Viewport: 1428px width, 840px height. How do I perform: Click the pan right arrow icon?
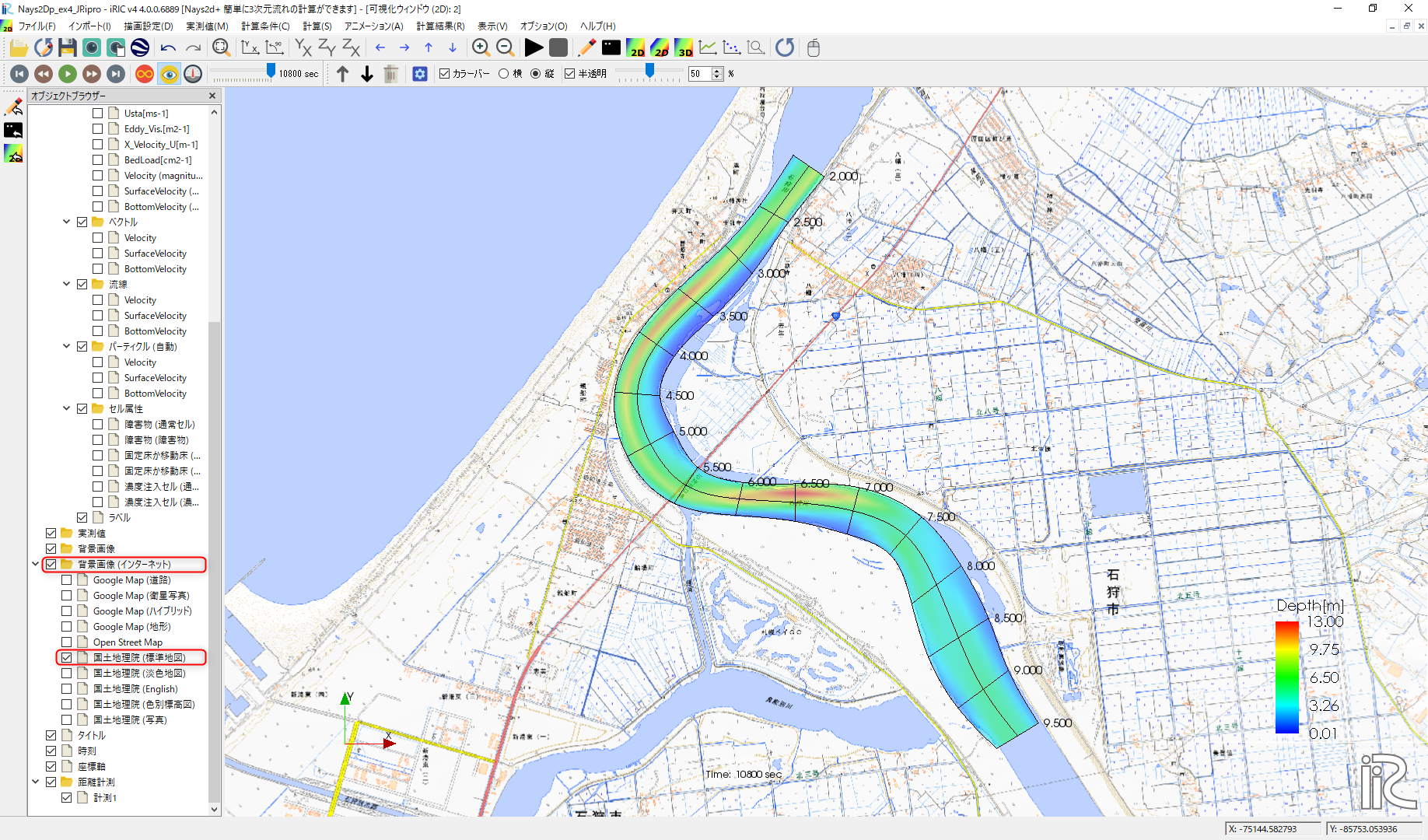(404, 48)
